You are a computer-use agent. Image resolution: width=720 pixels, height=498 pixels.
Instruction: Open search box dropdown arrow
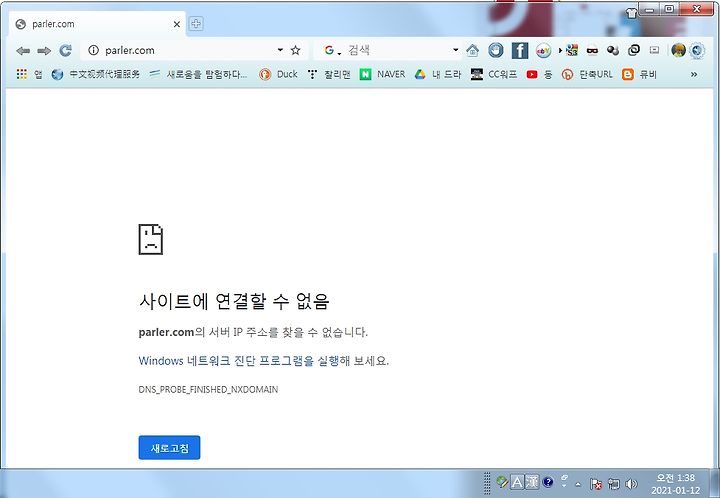coord(456,50)
